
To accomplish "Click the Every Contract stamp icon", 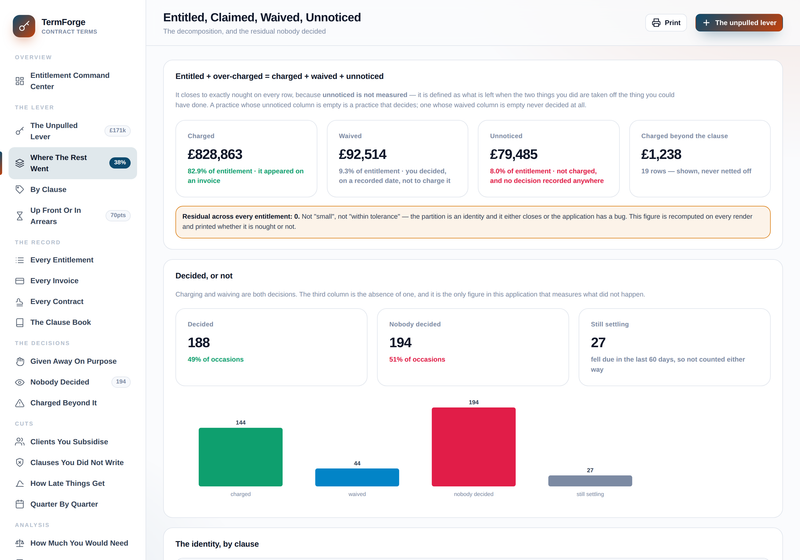I will pos(19,302).
